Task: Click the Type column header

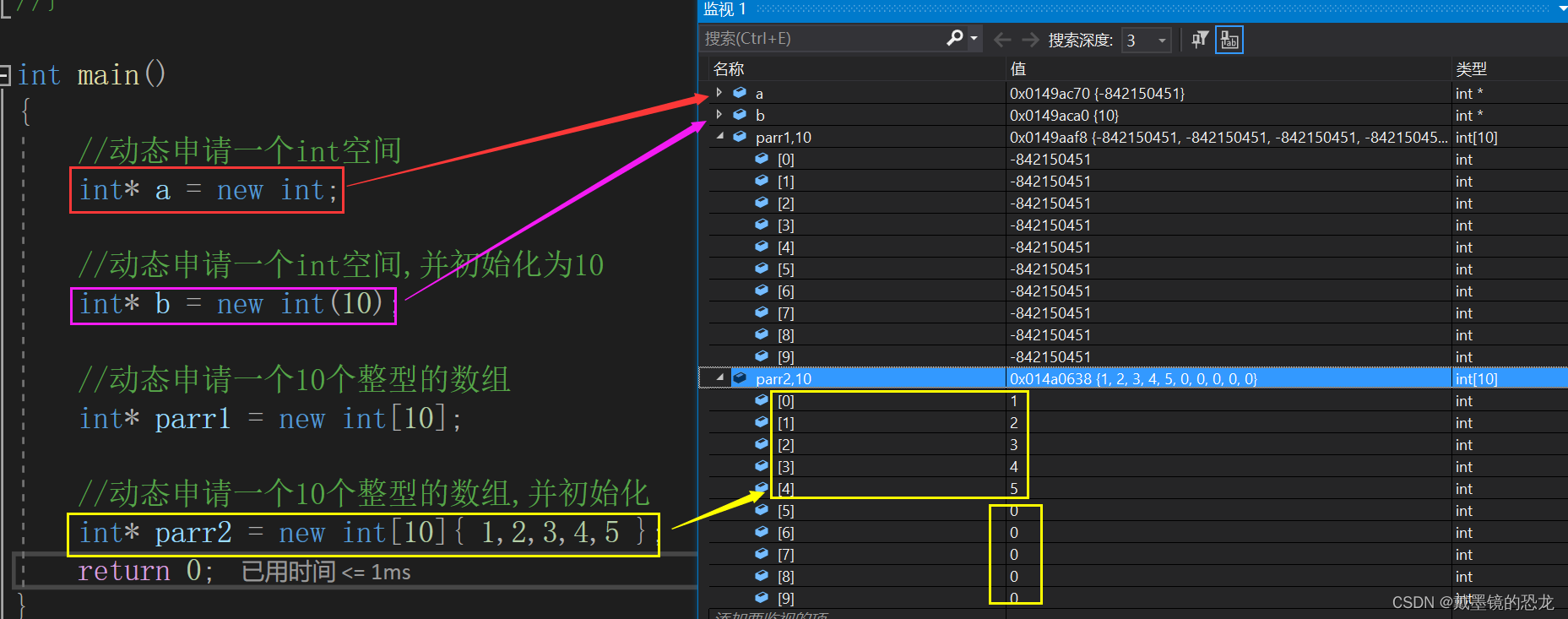Action: point(1510,68)
